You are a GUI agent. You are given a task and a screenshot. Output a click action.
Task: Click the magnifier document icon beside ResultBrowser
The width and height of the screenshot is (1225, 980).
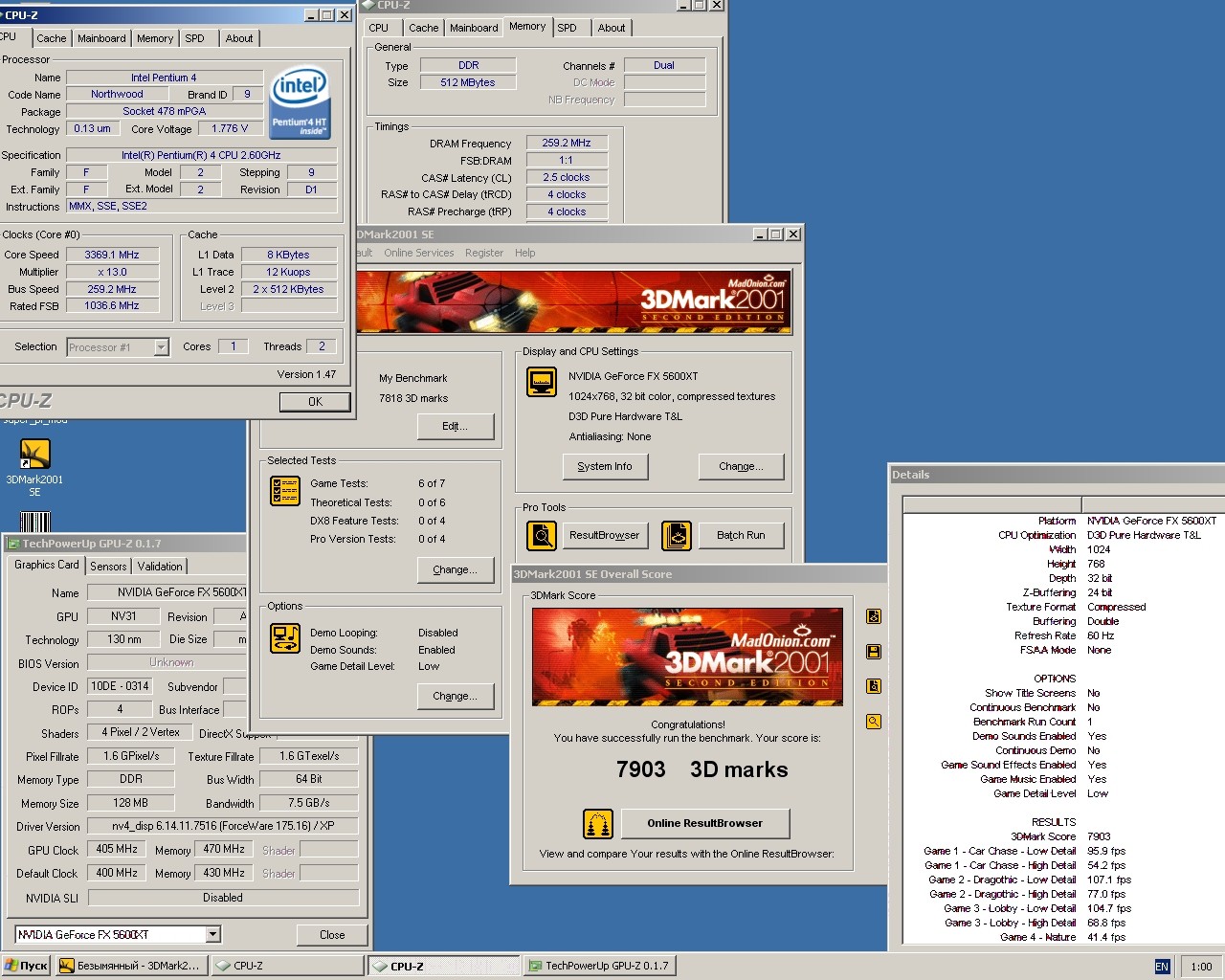click(542, 535)
